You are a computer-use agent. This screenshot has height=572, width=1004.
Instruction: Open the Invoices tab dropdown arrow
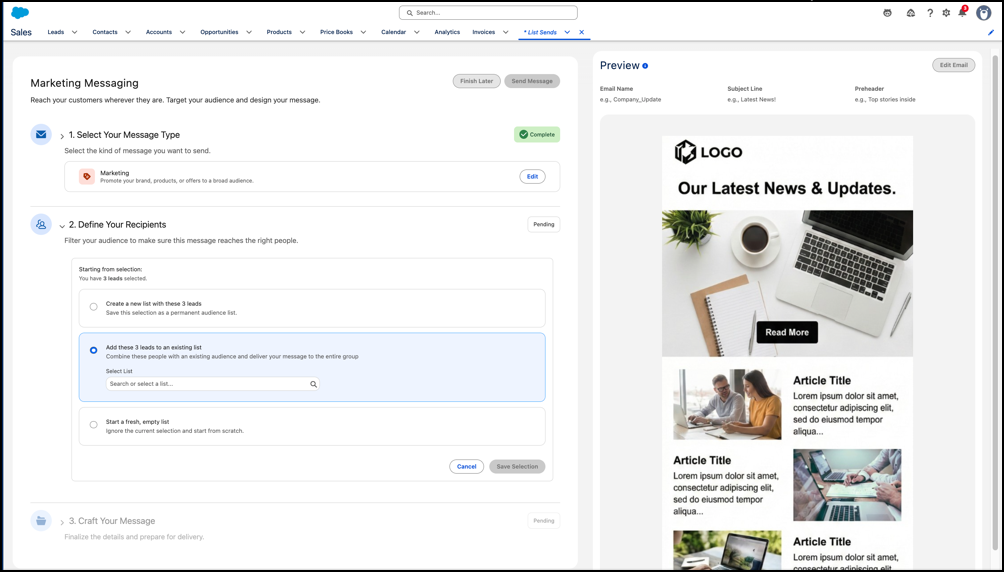click(506, 32)
